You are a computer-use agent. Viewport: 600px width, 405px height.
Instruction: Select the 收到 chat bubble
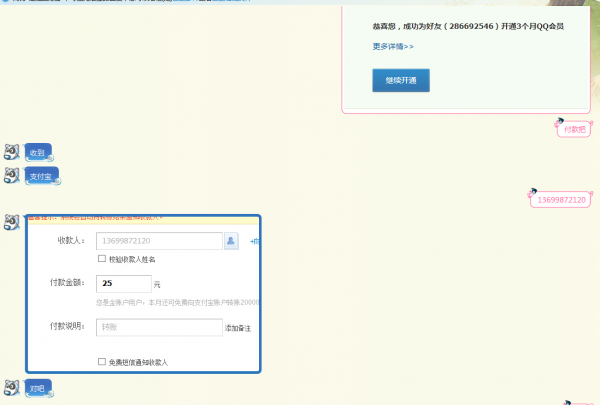(38, 153)
